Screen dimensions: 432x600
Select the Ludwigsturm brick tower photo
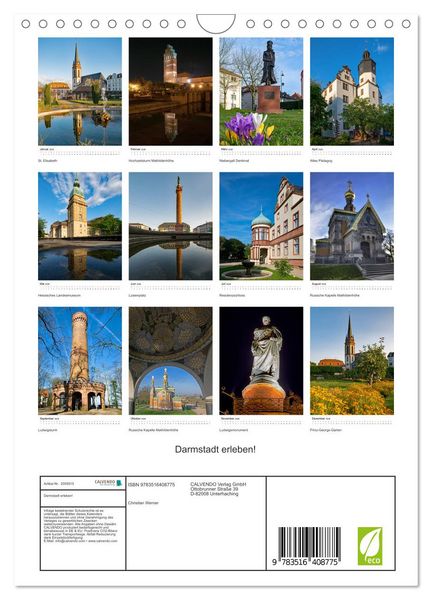coord(80,360)
